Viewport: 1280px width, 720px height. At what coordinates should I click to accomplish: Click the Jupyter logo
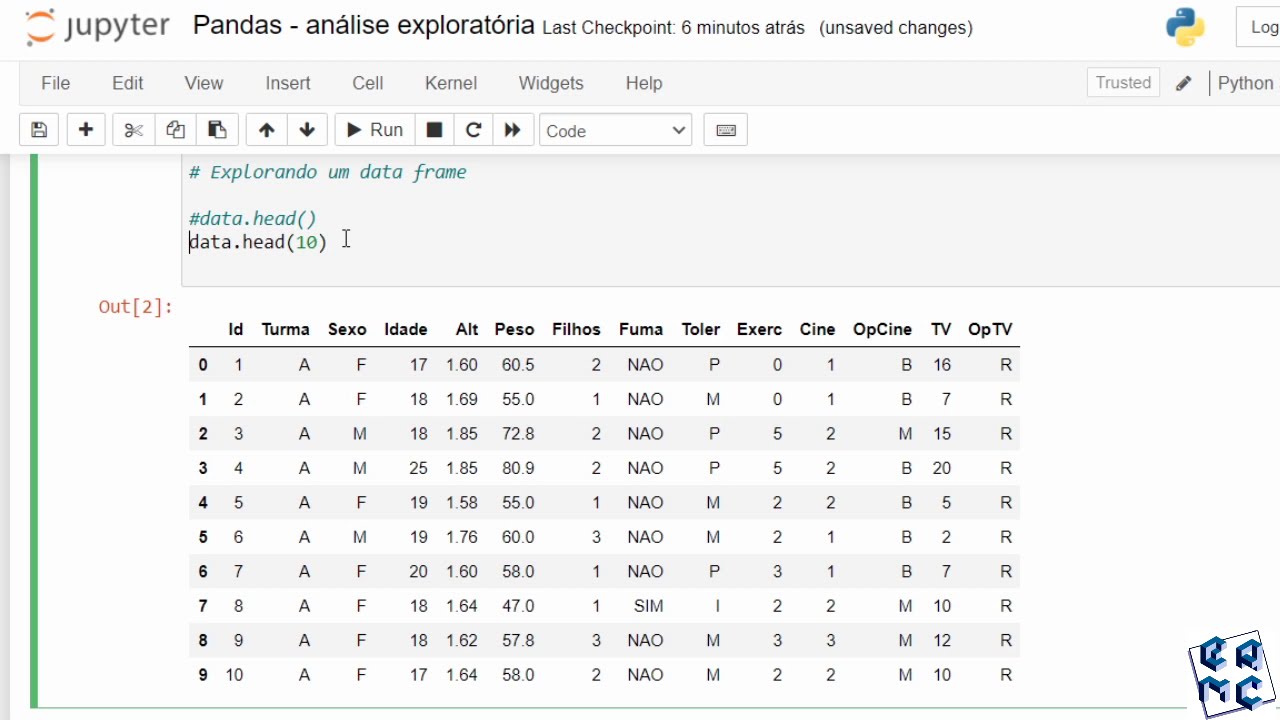coord(97,27)
